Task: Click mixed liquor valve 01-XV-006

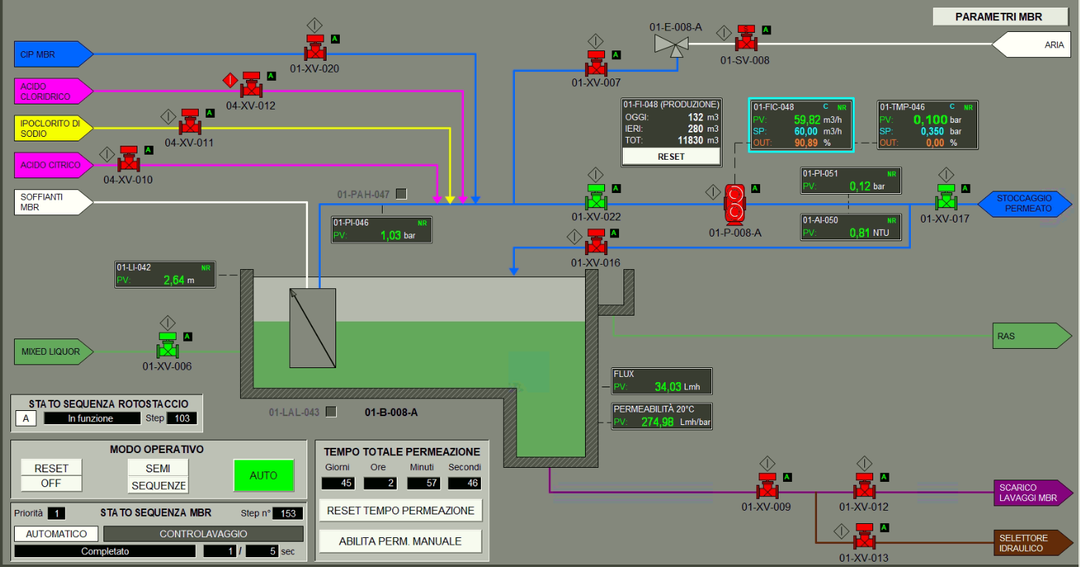Action: [x=167, y=346]
